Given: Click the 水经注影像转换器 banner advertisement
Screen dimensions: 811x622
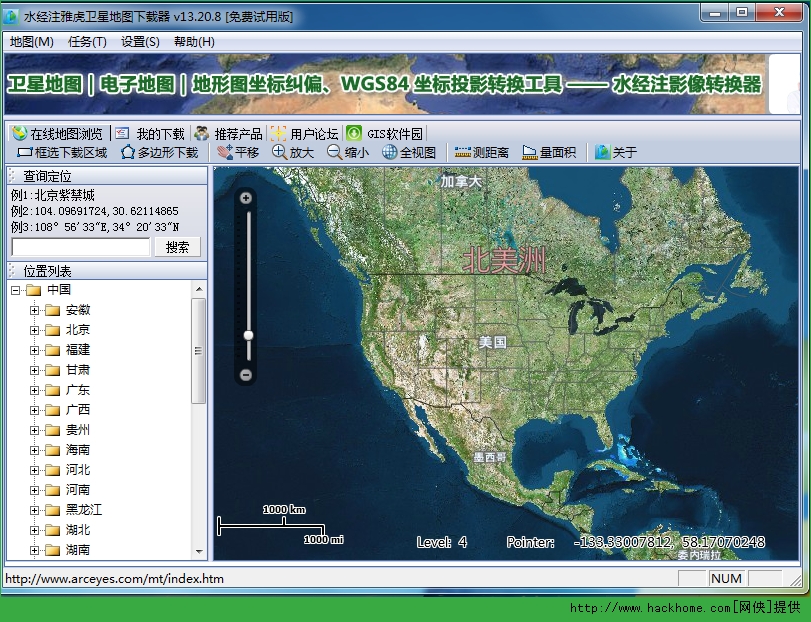Looking at the screenshot, I should point(385,84).
